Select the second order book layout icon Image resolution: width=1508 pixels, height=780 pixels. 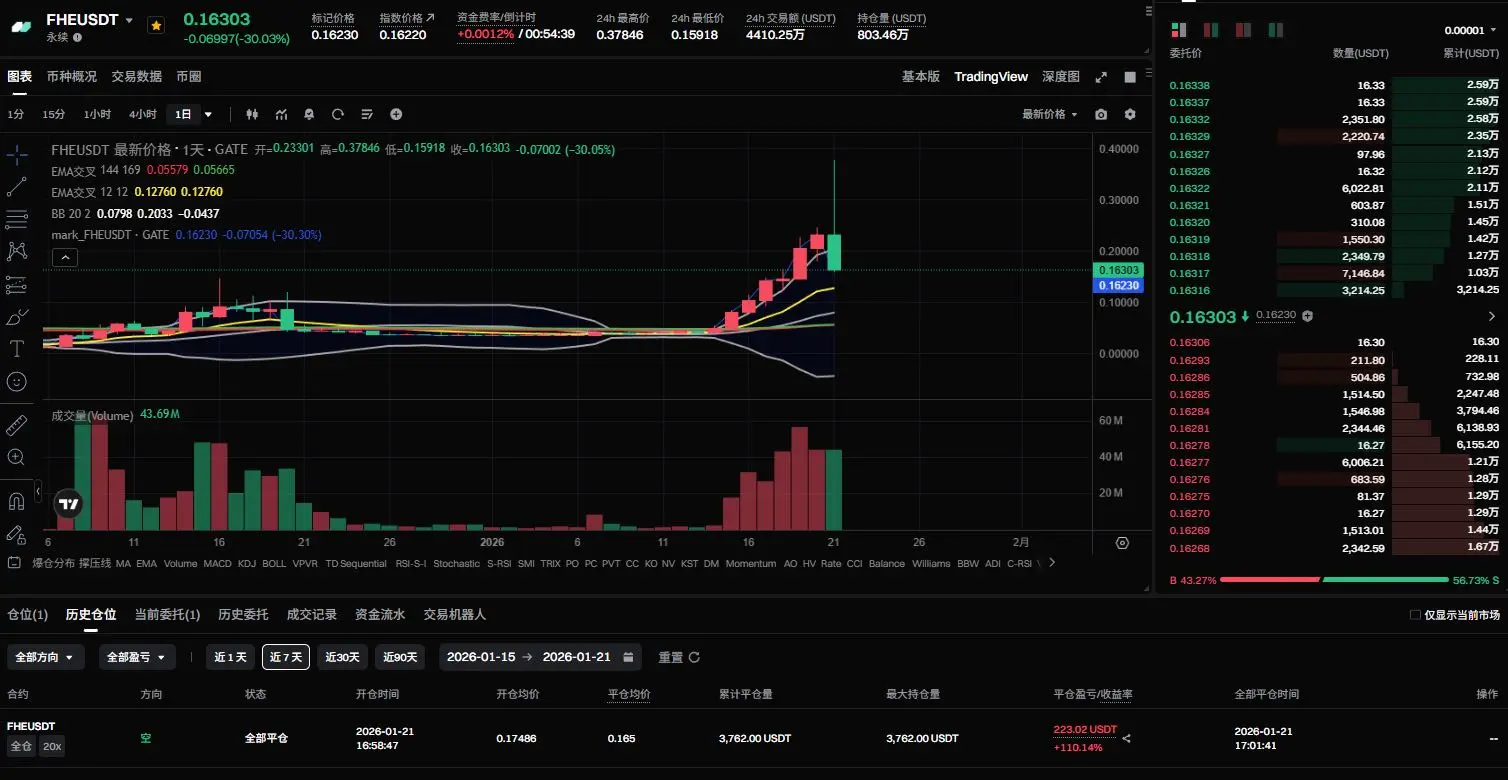coord(1211,30)
